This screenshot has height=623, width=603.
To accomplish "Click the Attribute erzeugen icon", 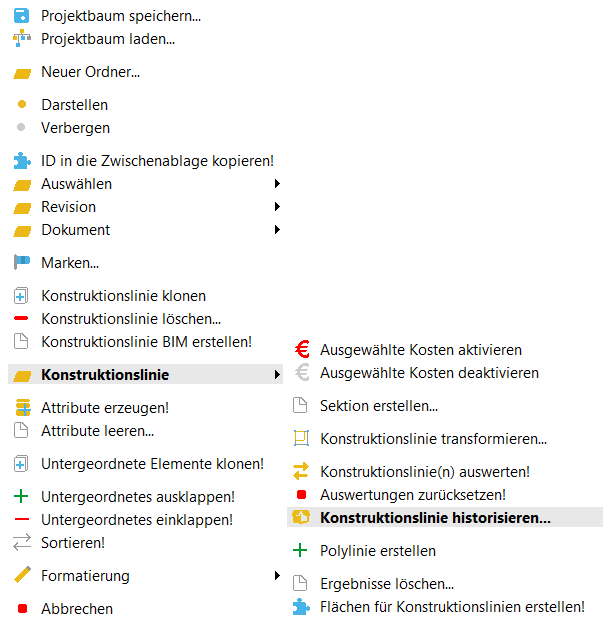I will click(x=23, y=408).
